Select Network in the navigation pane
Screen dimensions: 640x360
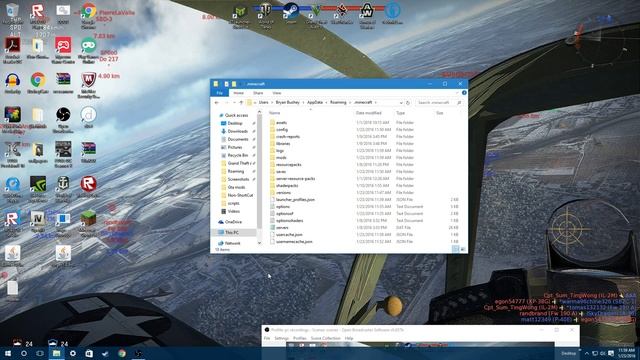232,243
